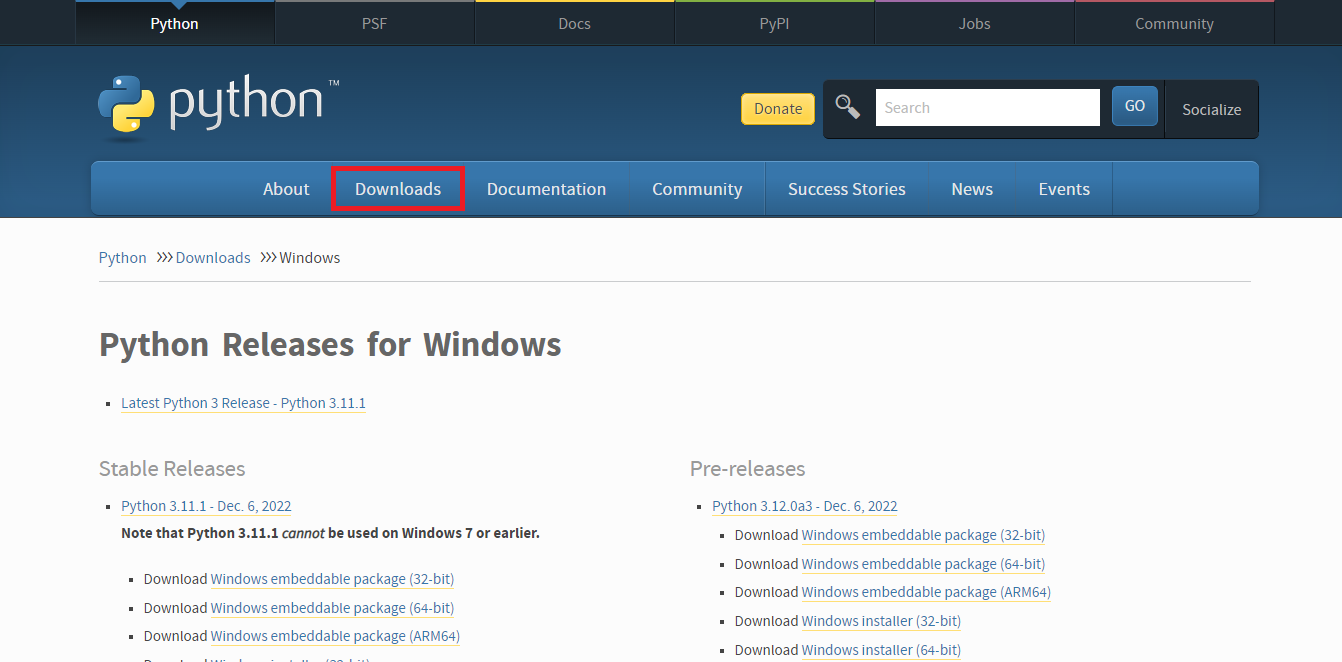Open the Python tab in top bar
The width and height of the screenshot is (1342, 662).
pyautogui.click(x=174, y=24)
